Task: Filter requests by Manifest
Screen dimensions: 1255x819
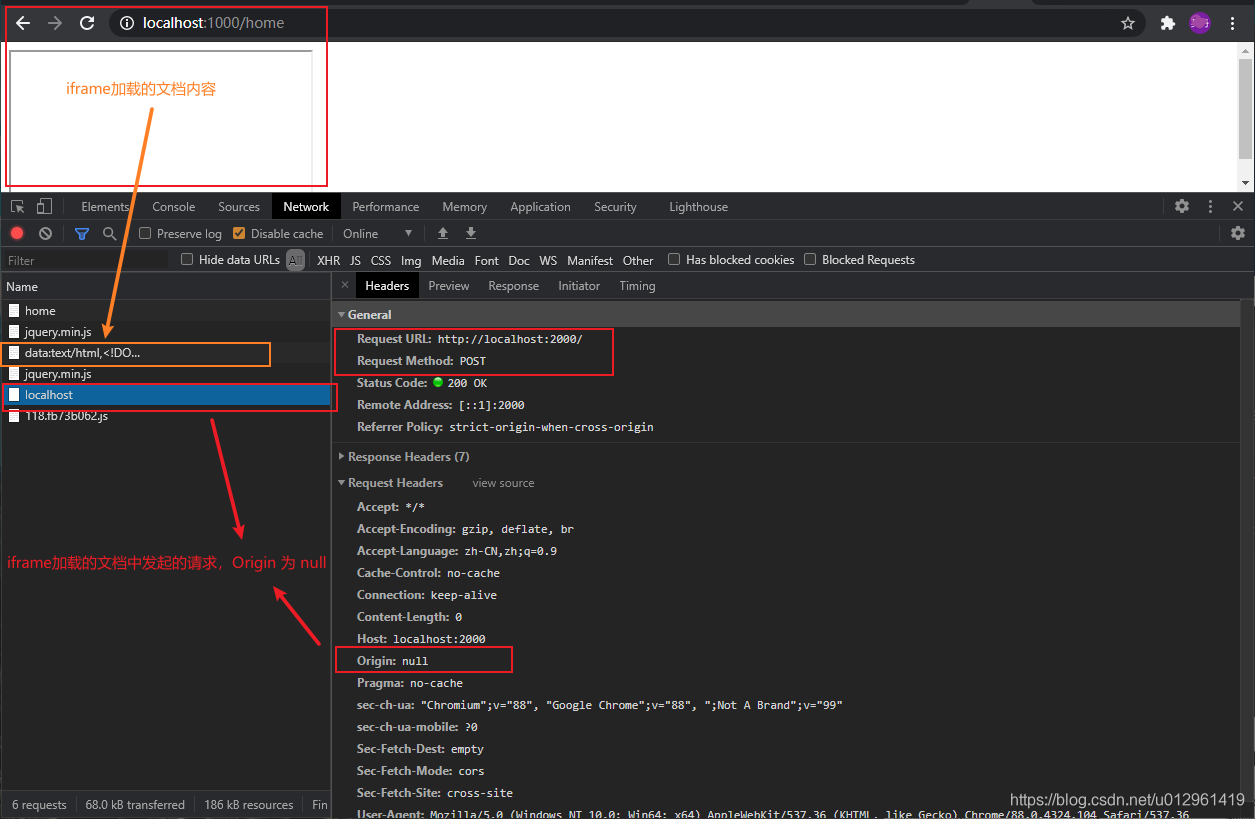Action: [590, 260]
